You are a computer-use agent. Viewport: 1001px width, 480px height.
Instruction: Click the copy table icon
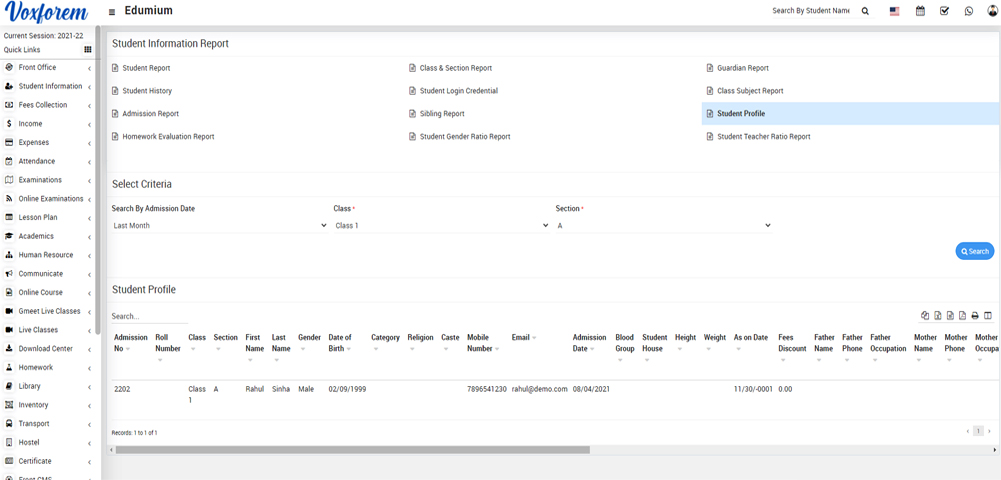925,316
